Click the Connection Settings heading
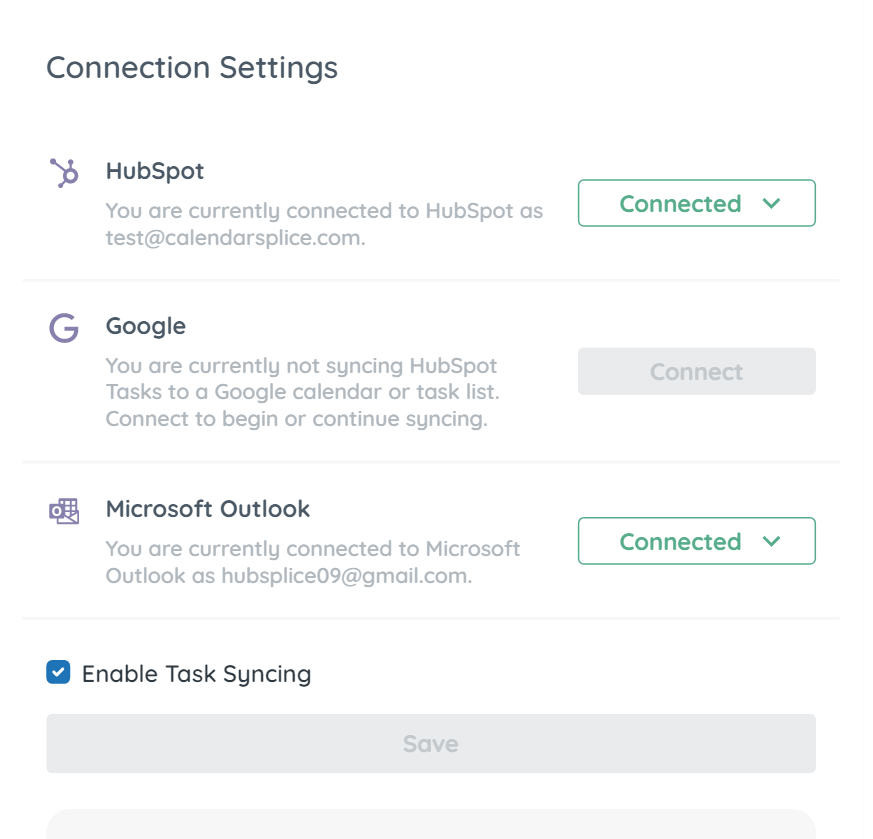 point(192,68)
